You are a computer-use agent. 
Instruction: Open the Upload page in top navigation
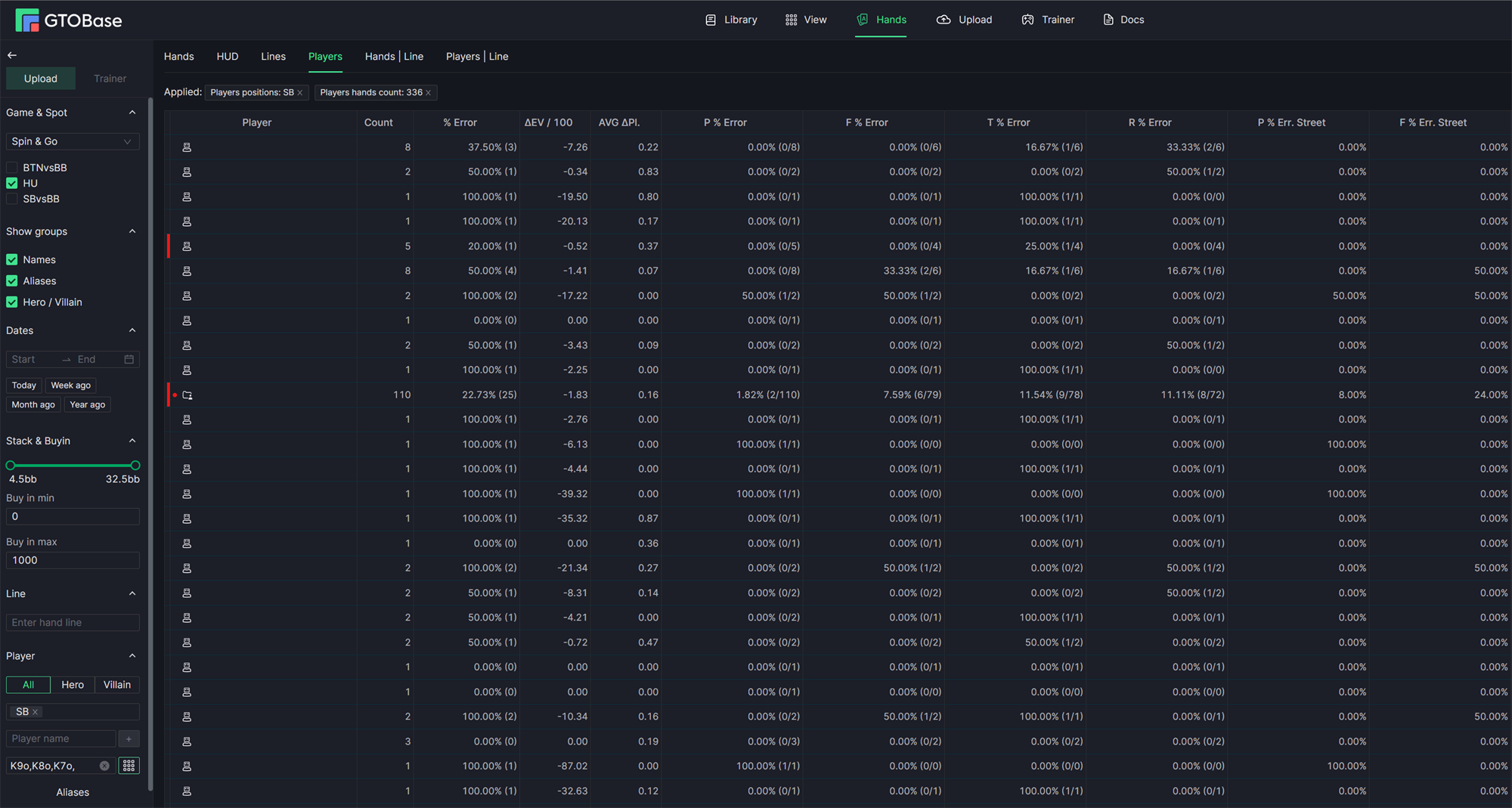[964, 20]
